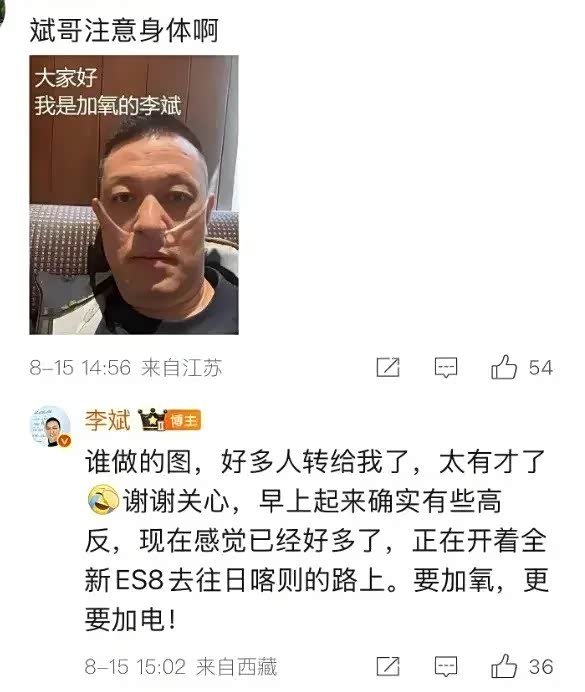Select the comment text 斌哥注意身体啊
The width and height of the screenshot is (585, 692).
pyautogui.click(x=124, y=30)
